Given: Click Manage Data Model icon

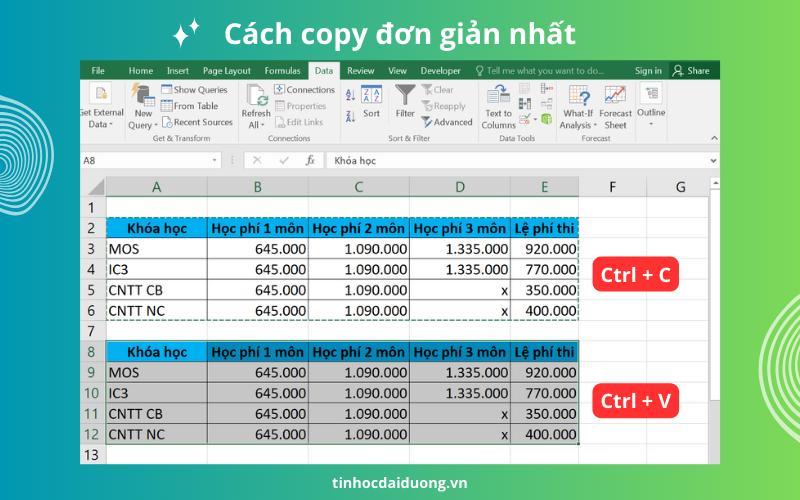Looking at the screenshot, I should (546, 119).
